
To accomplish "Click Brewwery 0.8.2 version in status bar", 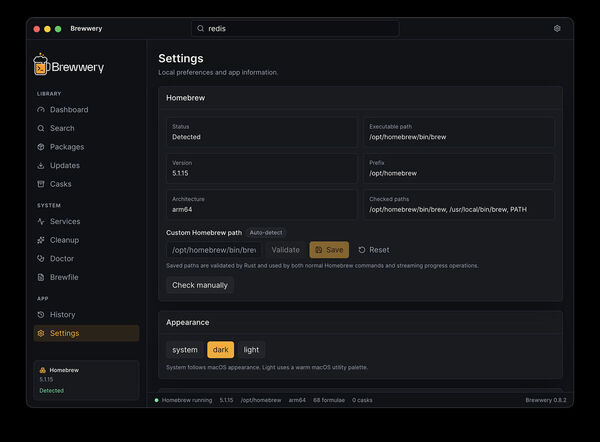I will point(546,400).
